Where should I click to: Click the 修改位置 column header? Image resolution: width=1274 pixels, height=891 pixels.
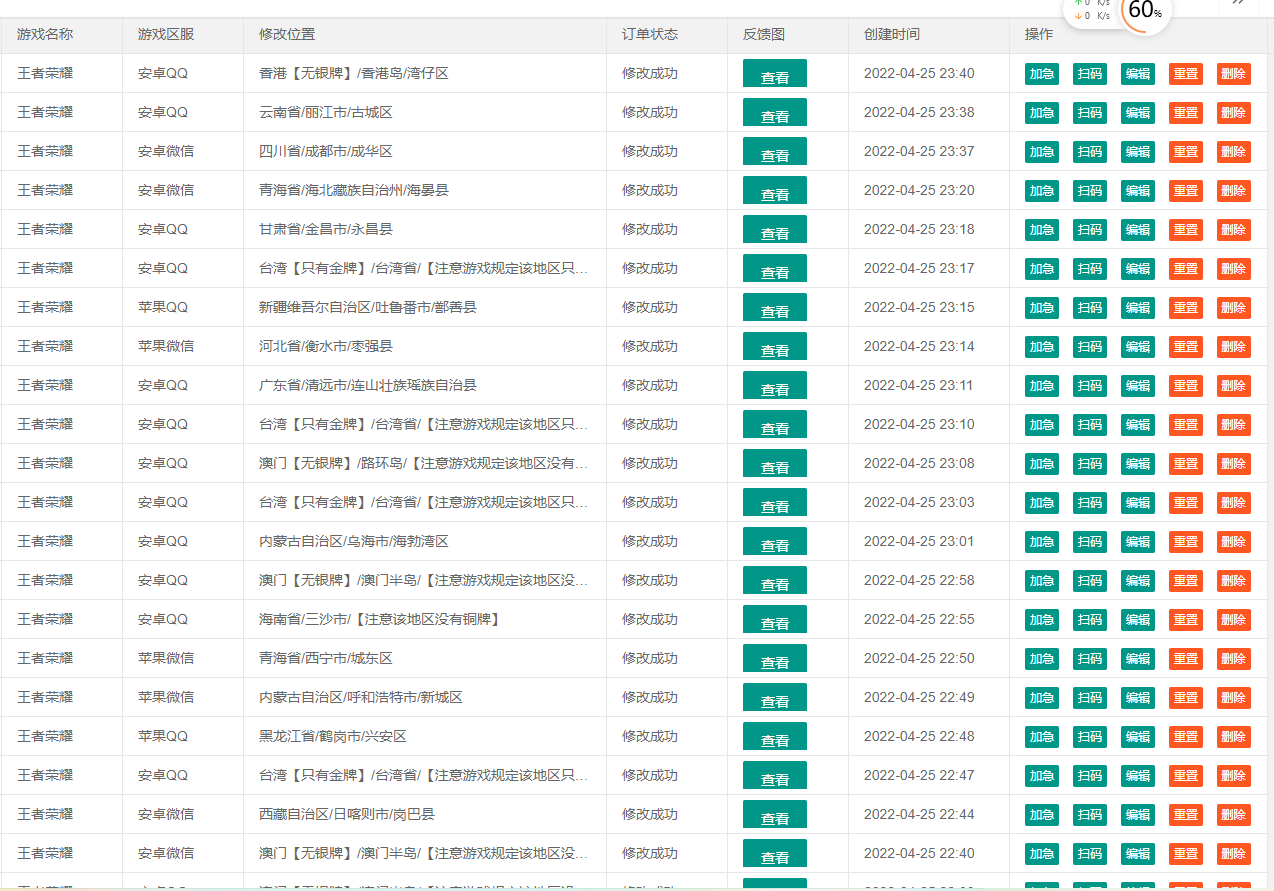(287, 34)
